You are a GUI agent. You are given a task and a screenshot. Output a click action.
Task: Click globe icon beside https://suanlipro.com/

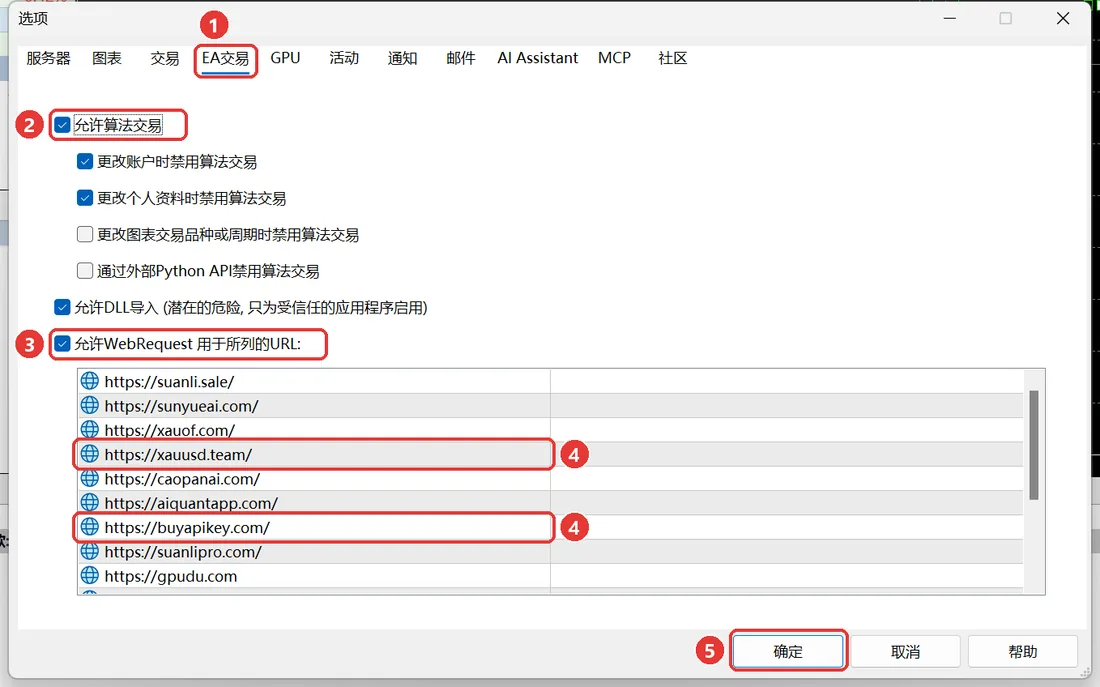[89, 552]
